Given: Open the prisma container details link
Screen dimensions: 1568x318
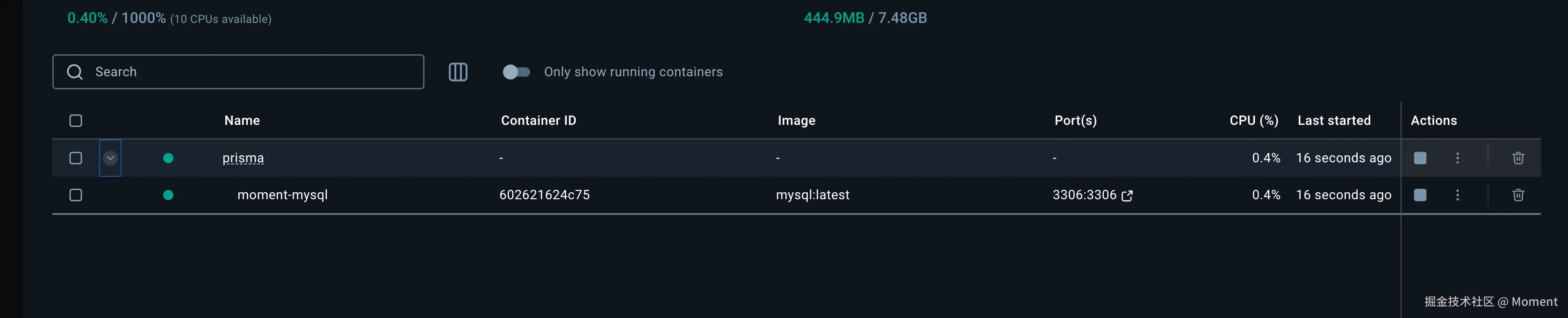Looking at the screenshot, I should point(243,158).
